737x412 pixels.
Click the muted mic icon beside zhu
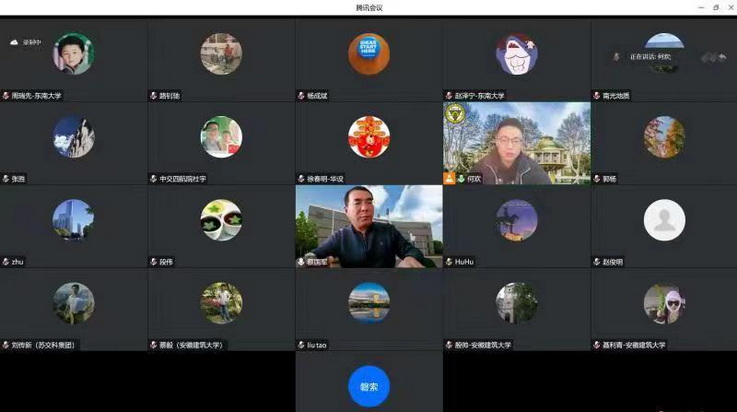pyautogui.click(x=6, y=262)
